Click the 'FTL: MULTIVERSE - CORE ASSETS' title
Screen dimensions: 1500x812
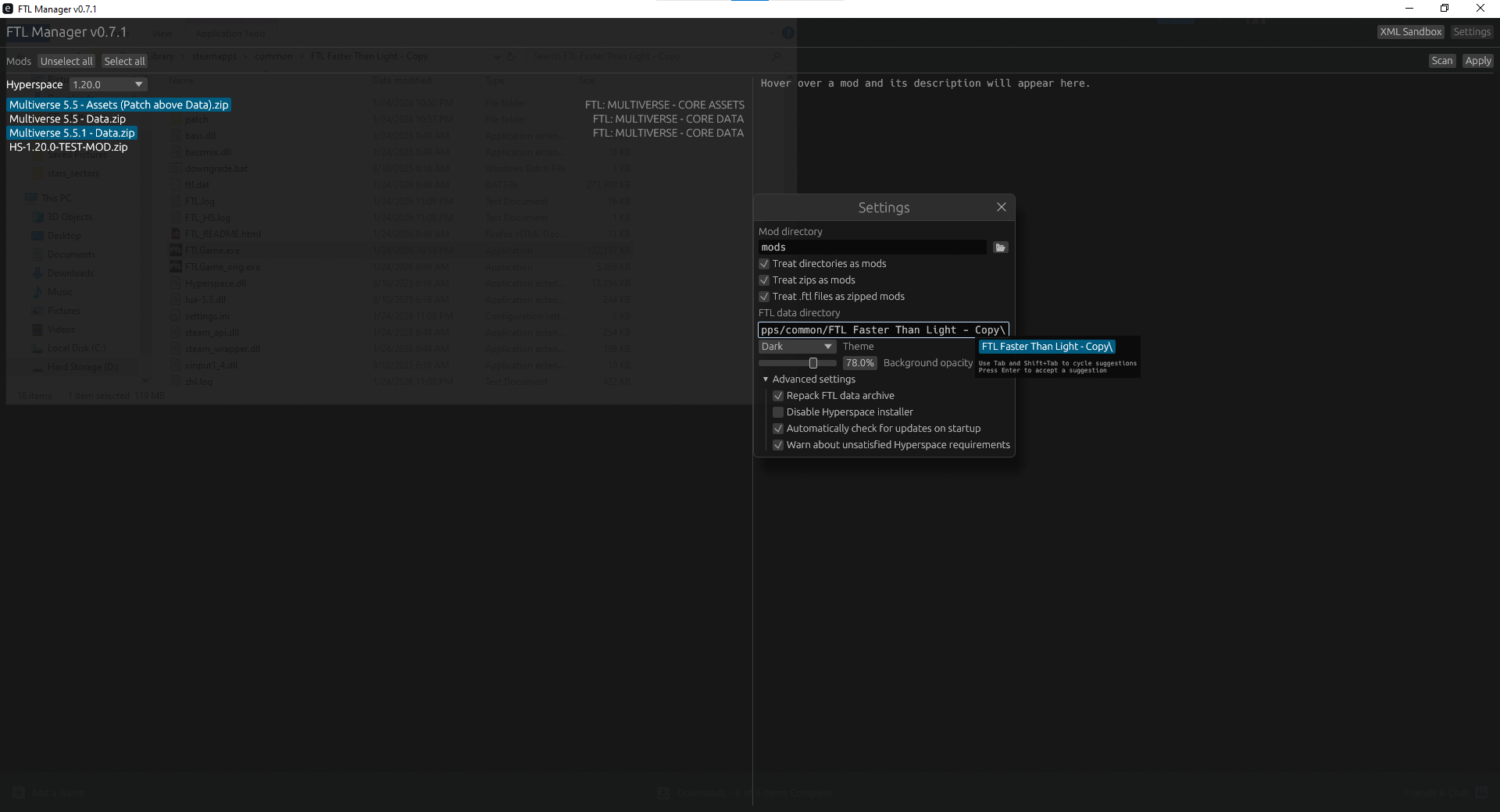click(x=665, y=105)
